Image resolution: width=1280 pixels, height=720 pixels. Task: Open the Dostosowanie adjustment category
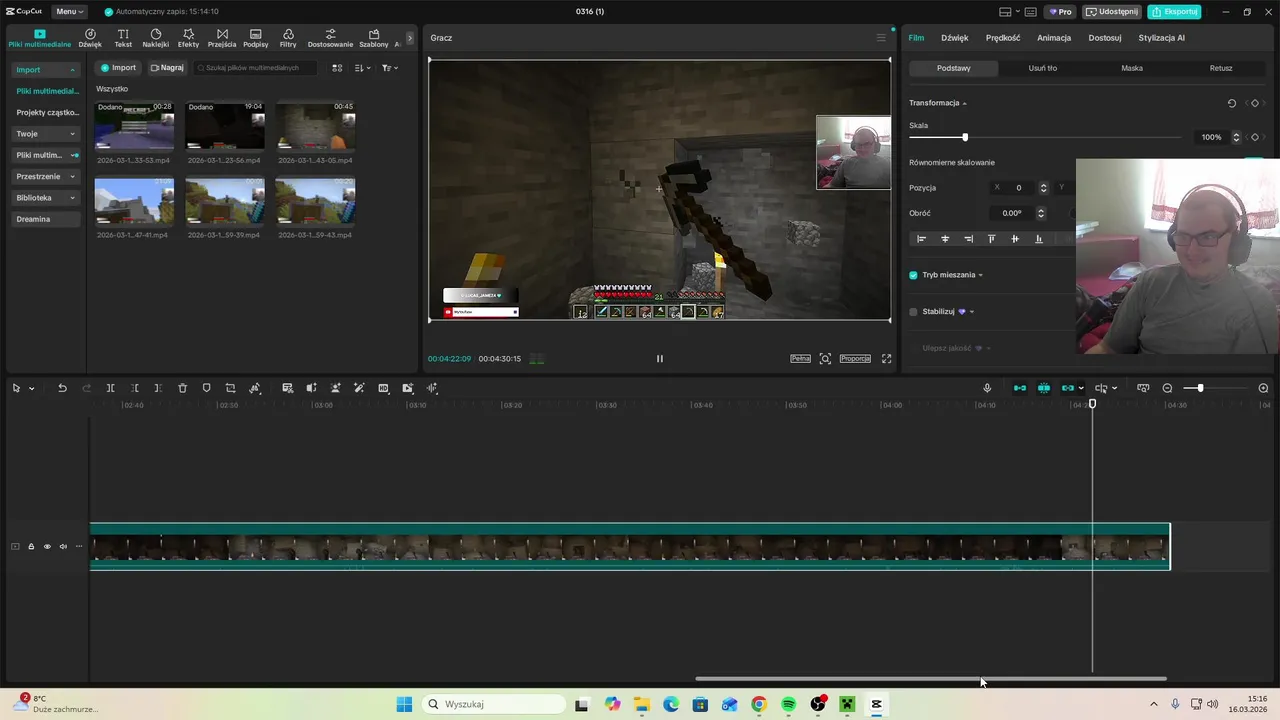pyautogui.click(x=330, y=38)
